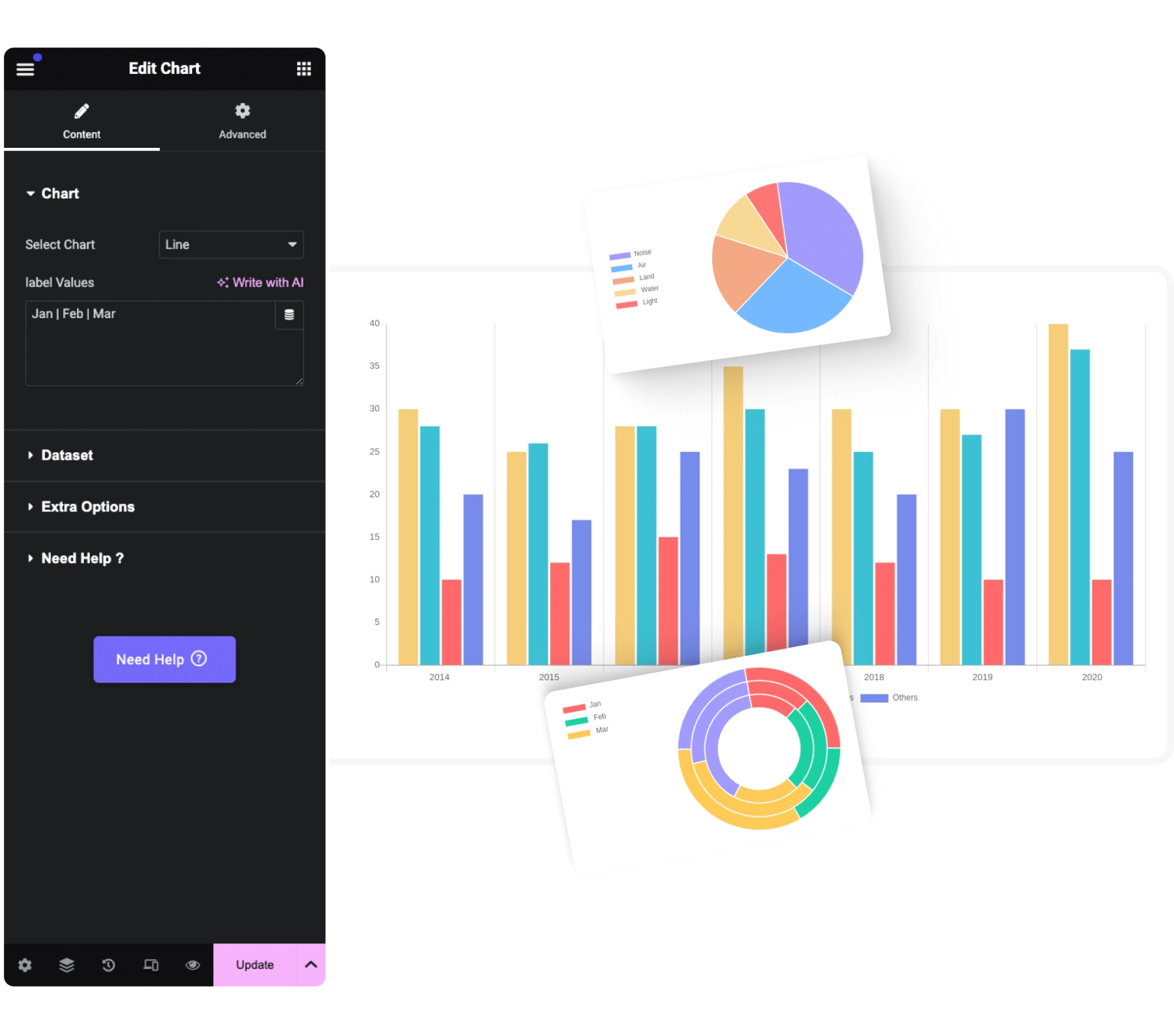Click the database/stack icon next to label field
Image resolution: width=1174 pixels, height=1036 pixels.
pos(289,314)
